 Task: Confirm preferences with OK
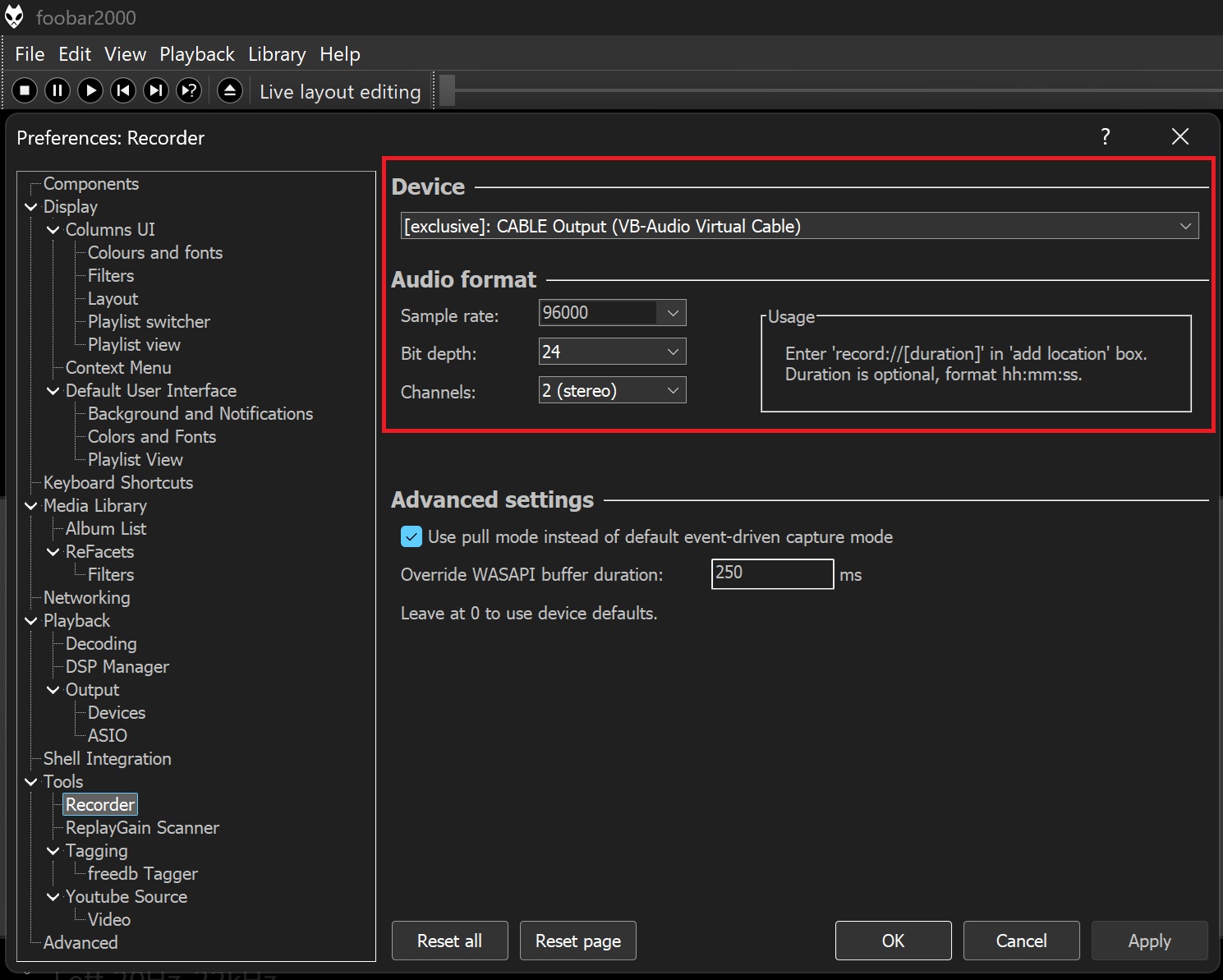(893, 941)
